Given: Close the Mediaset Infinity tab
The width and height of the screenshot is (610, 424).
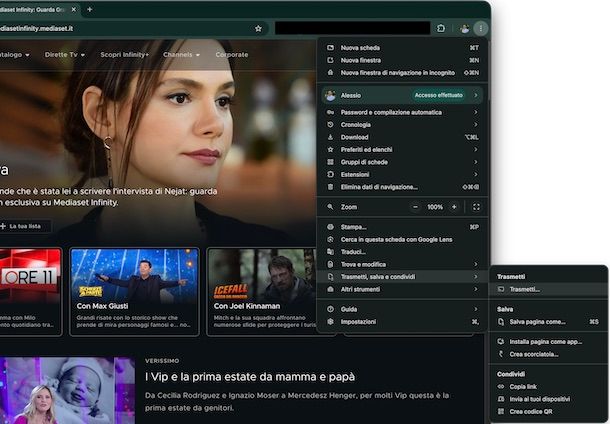Looking at the screenshot, I should 74,9.
